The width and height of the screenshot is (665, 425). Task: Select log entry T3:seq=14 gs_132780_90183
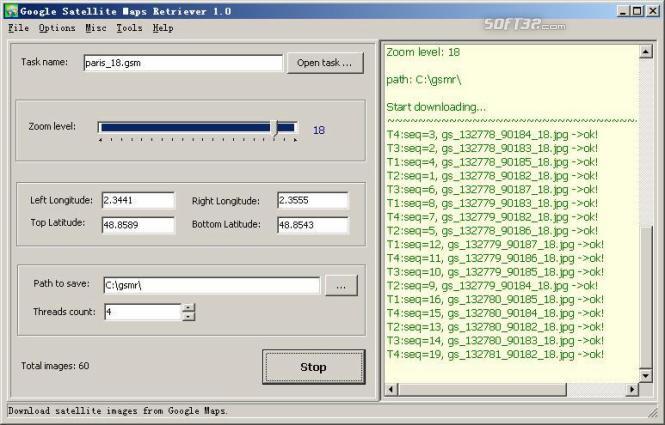coord(495,341)
